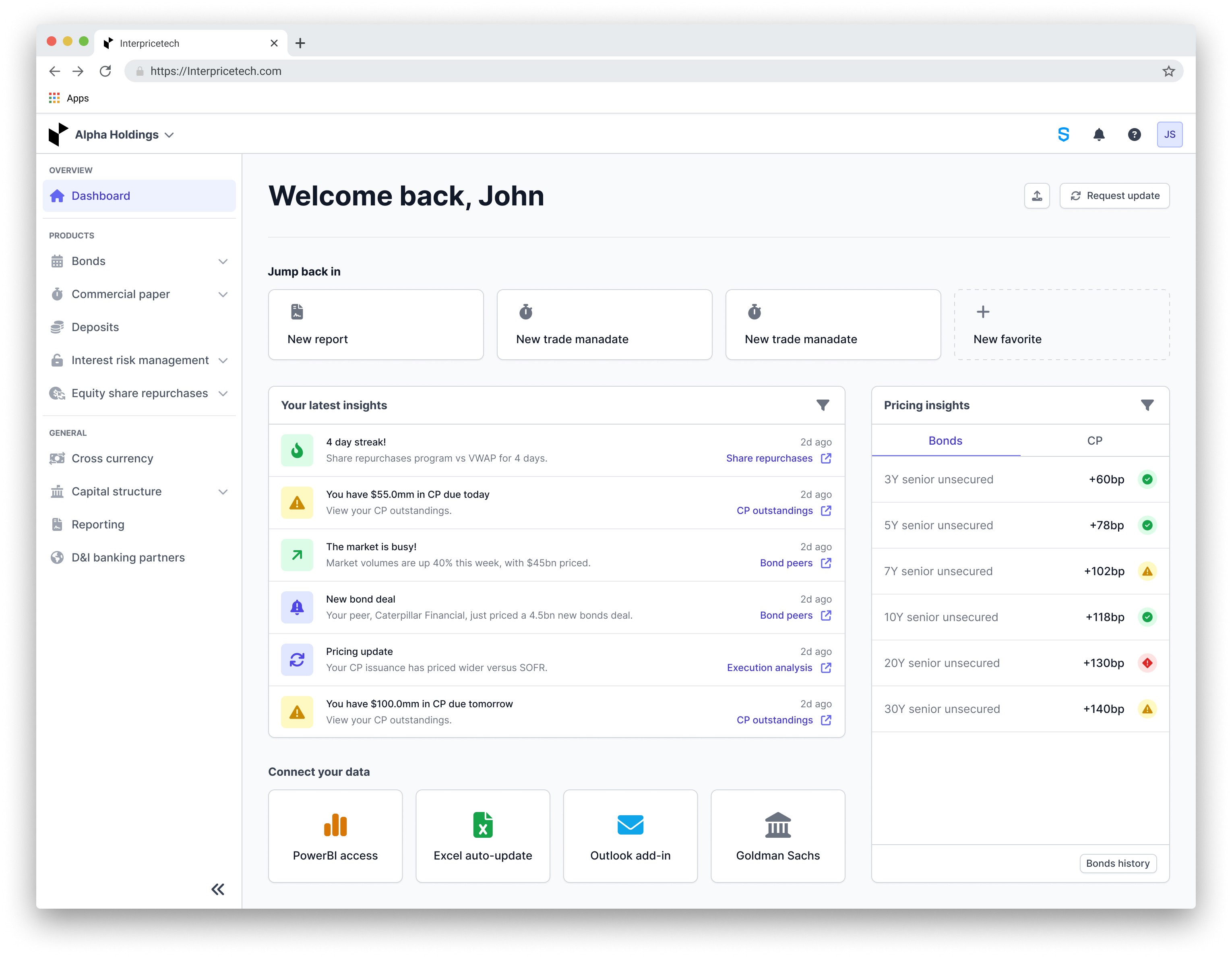1232x957 pixels.
Task: Expand Commercial paper sidebar section
Action: [x=223, y=294]
